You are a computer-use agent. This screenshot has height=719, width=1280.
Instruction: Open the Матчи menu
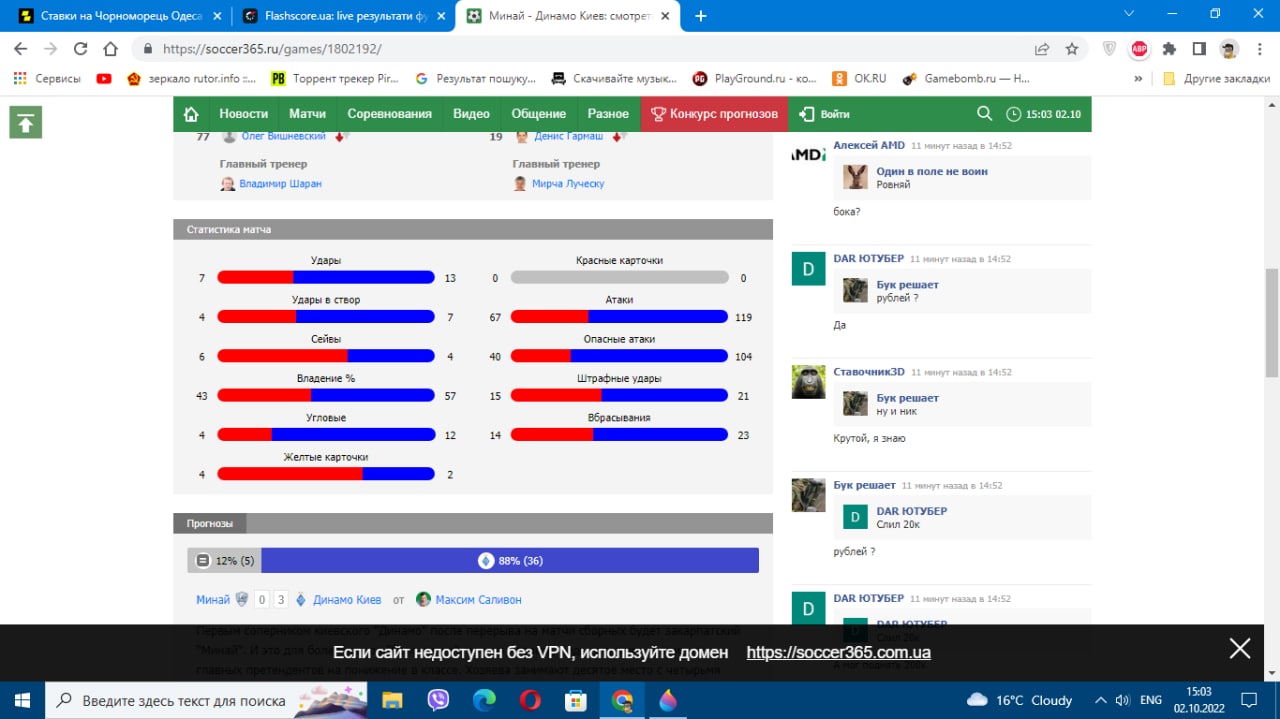pos(308,114)
